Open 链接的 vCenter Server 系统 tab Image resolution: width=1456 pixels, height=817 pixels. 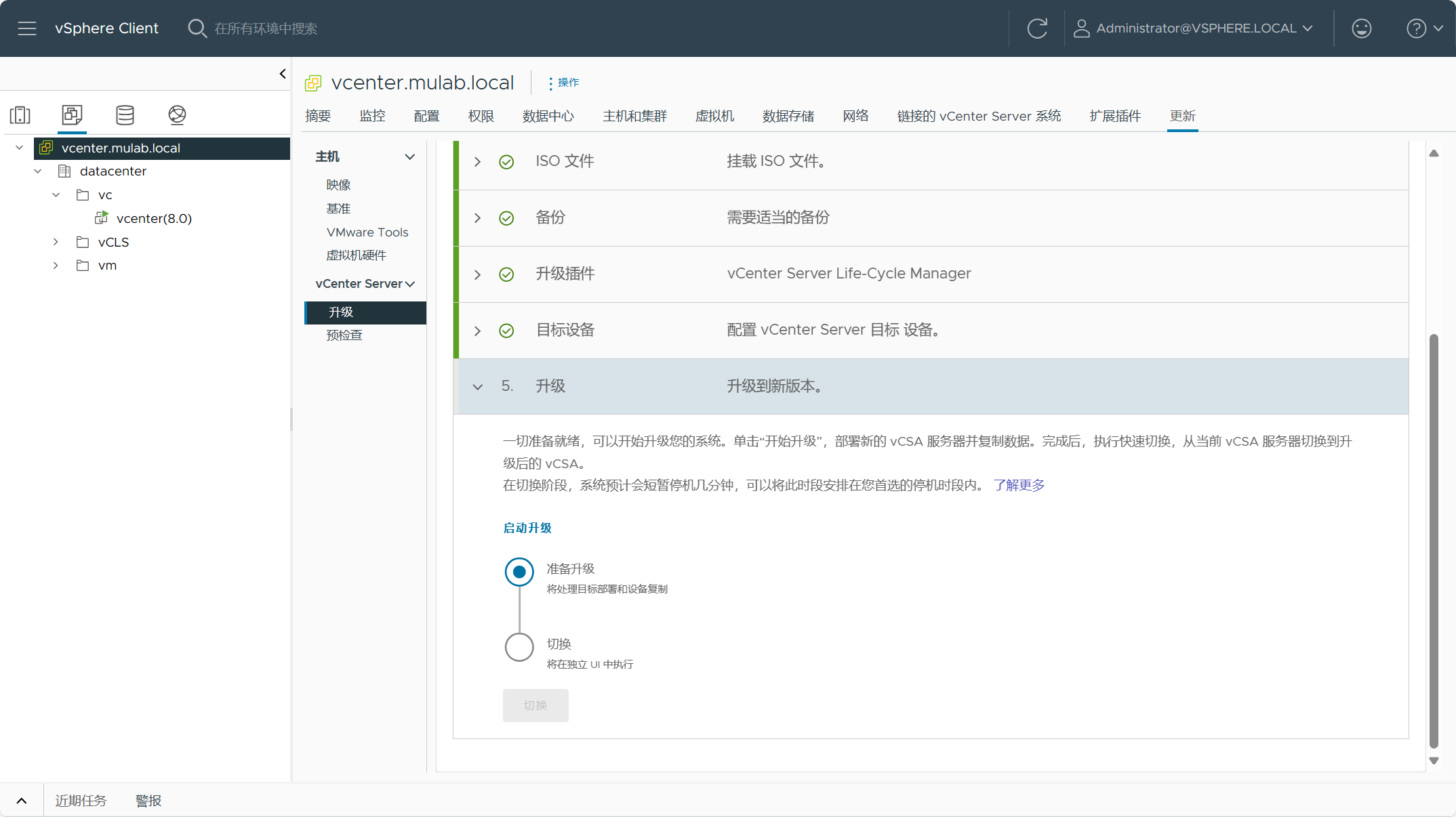[x=979, y=116]
